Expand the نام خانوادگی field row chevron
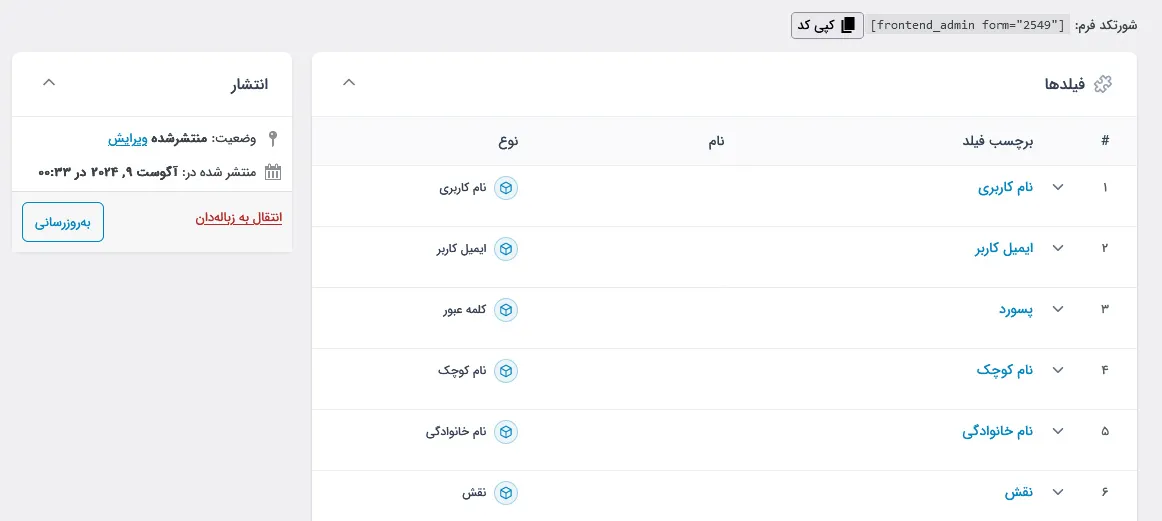 click(x=1058, y=431)
